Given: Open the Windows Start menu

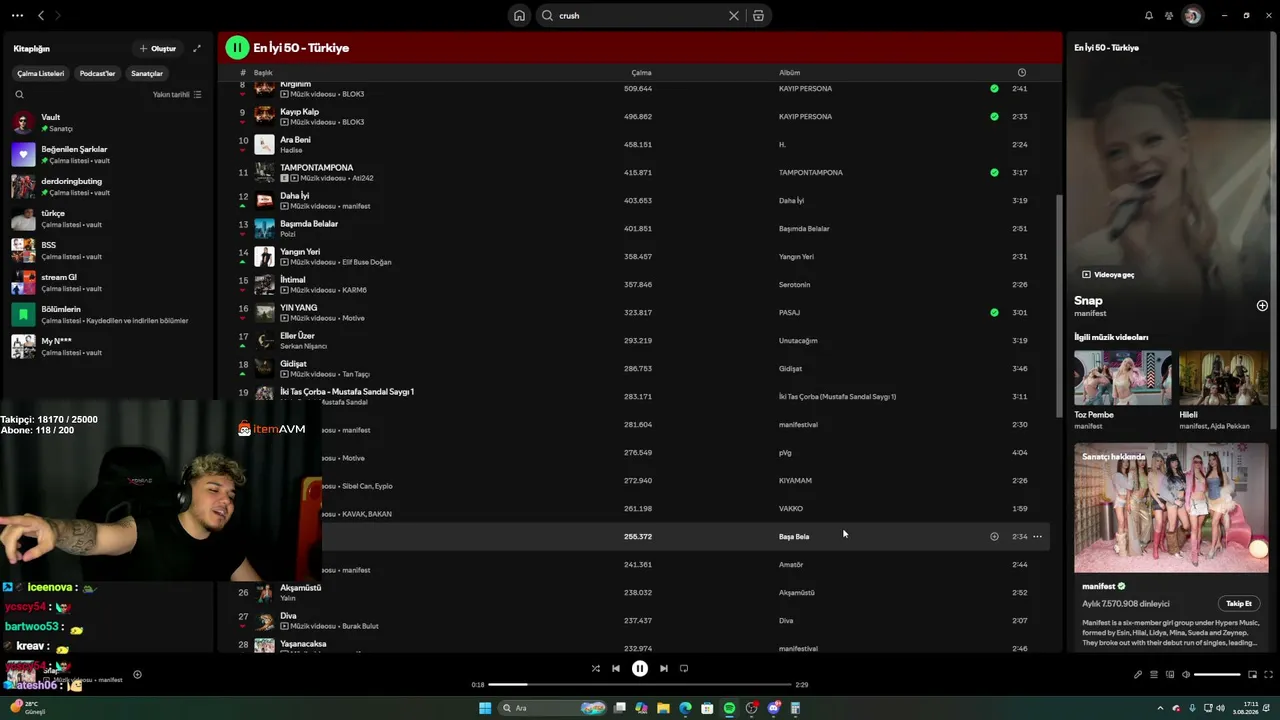Looking at the screenshot, I should (485, 708).
